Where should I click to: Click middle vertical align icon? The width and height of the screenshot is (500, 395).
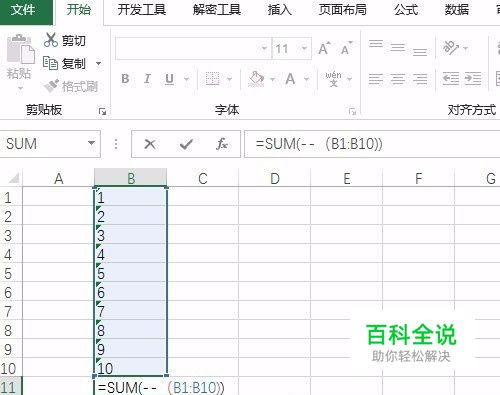(398, 47)
